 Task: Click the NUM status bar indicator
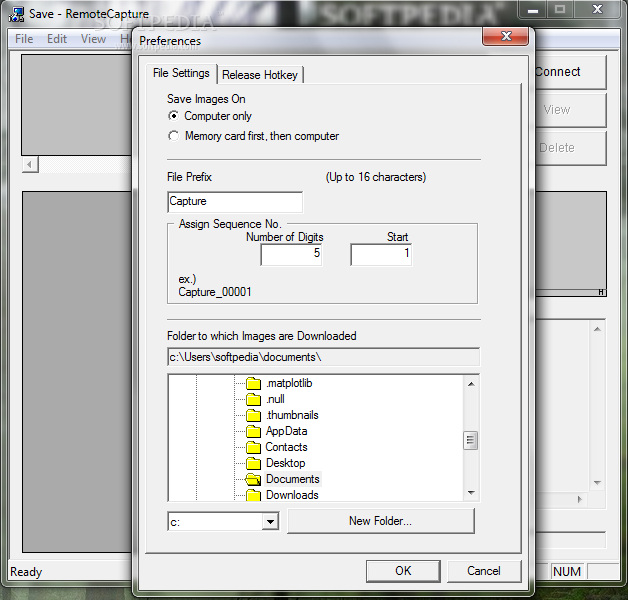(x=567, y=572)
